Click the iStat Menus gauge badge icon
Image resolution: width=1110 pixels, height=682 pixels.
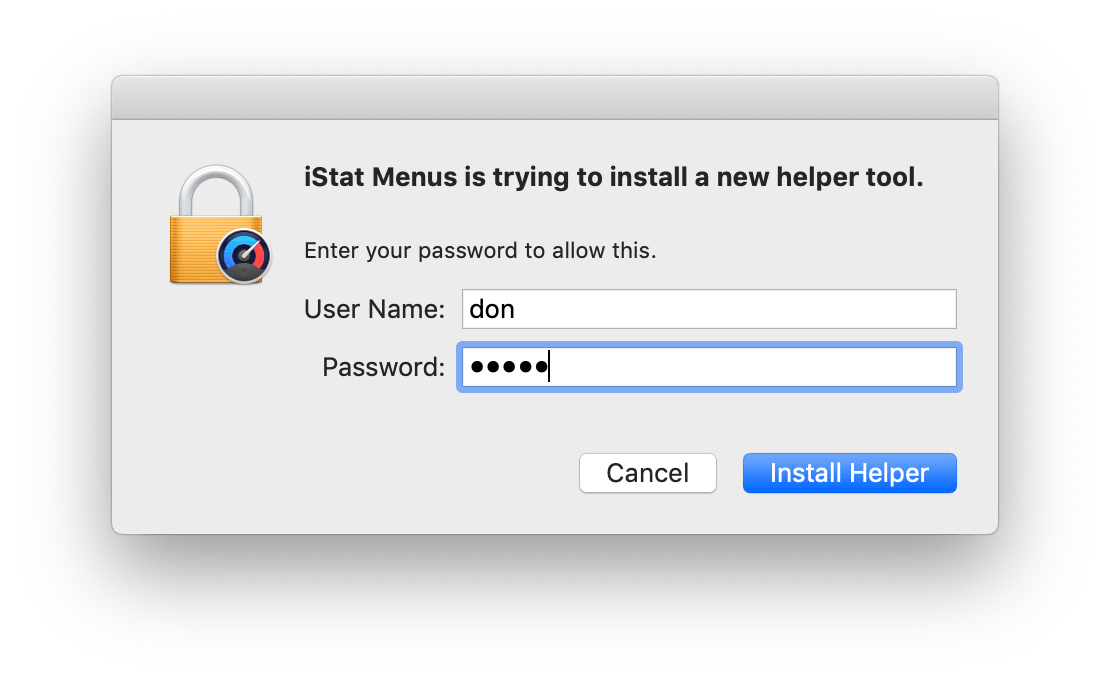pos(244,256)
